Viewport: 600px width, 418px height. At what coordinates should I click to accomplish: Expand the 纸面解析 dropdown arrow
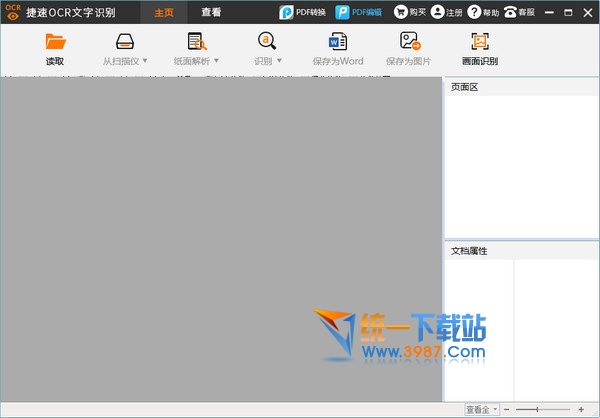[218, 62]
